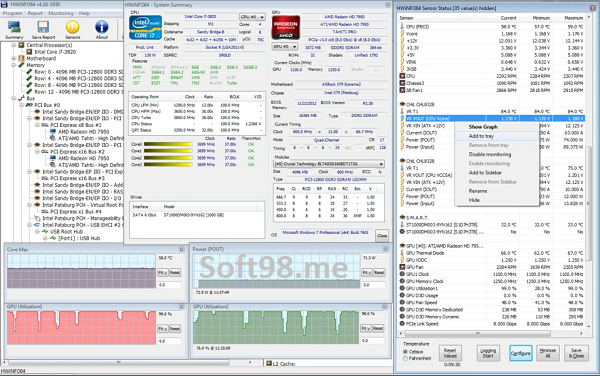The height and width of the screenshot is (376, 600).
Task: Open the Monitoring menu
Action: (x=60, y=13)
